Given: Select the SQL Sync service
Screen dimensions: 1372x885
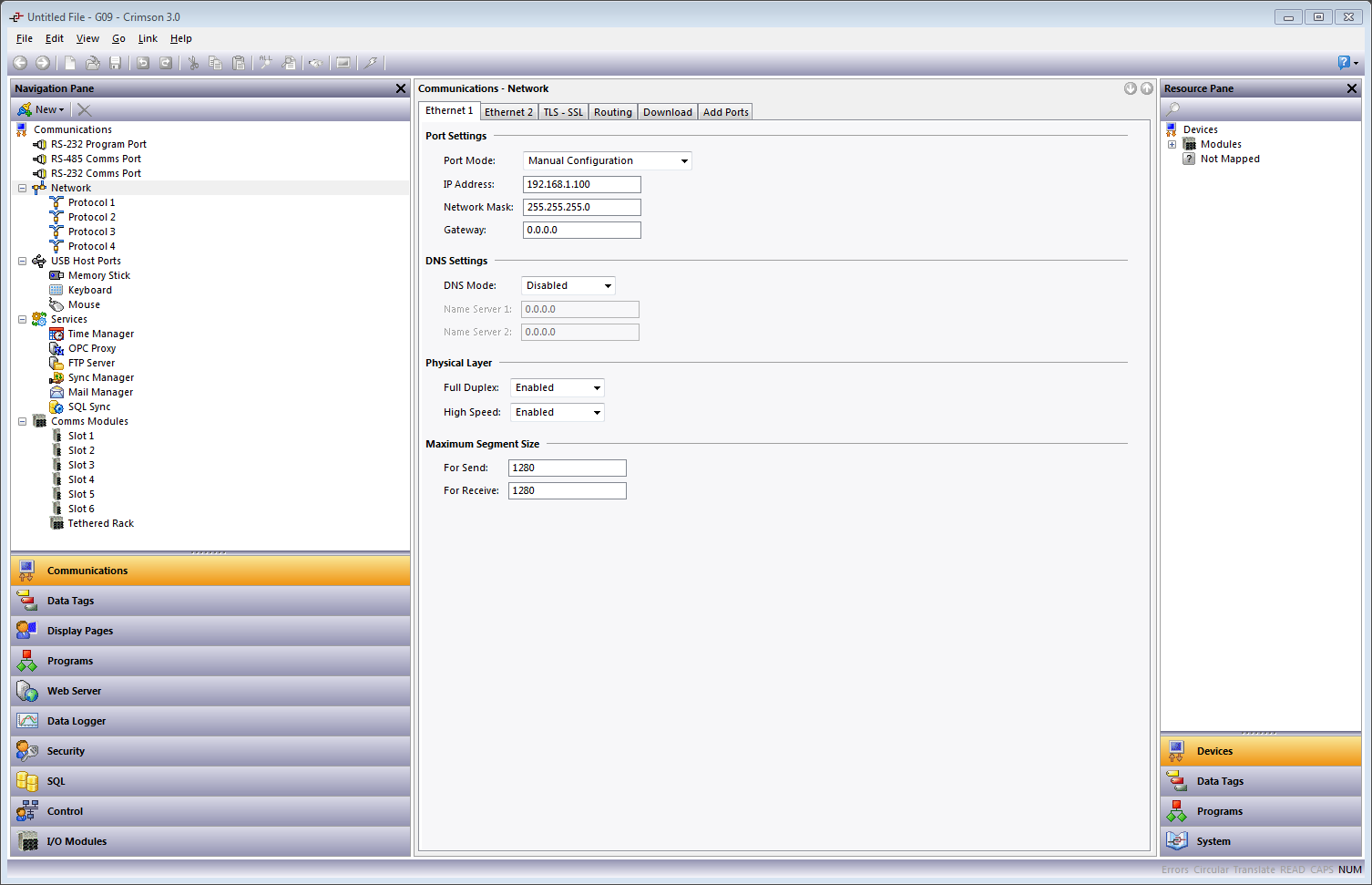Looking at the screenshot, I should 89,406.
